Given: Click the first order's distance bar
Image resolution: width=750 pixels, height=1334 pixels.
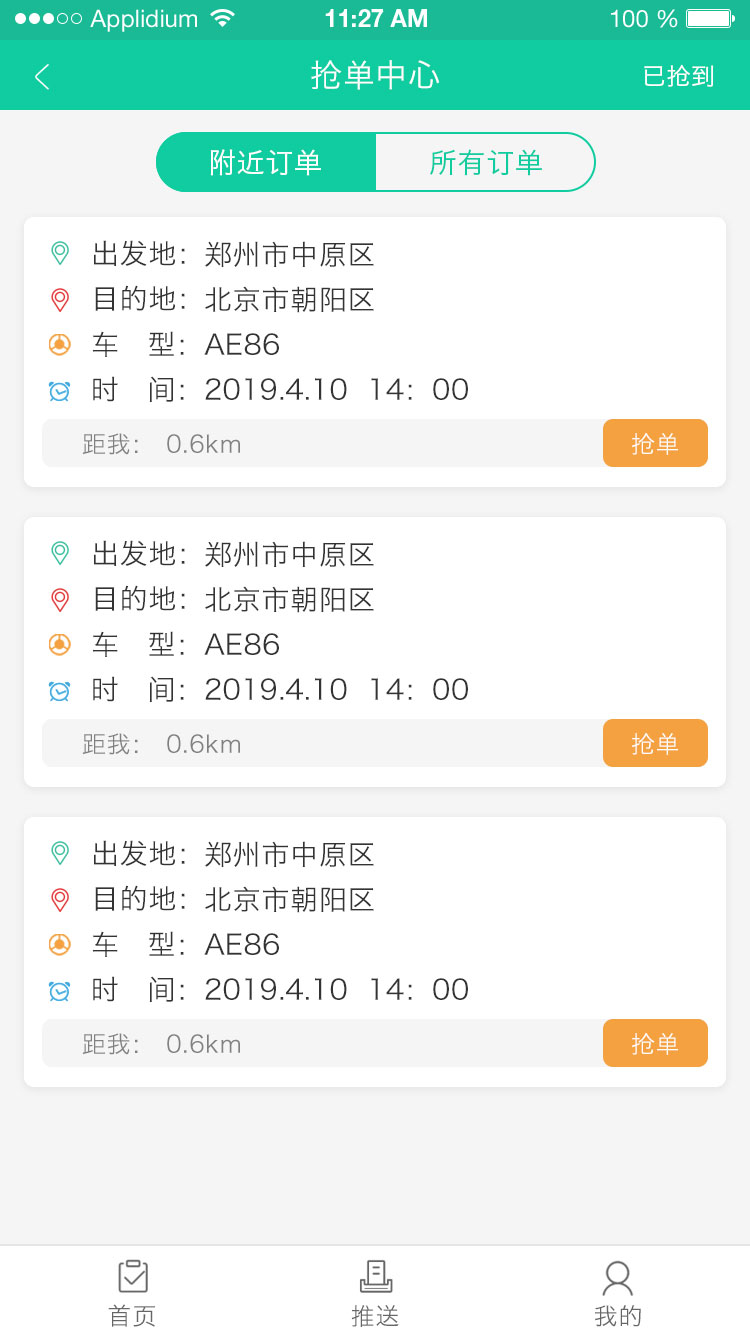Looking at the screenshot, I should click(x=322, y=443).
